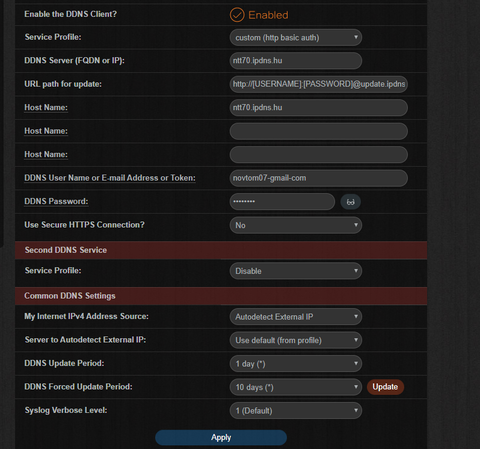
Task: Click the URL path for update field
Action: (319, 84)
